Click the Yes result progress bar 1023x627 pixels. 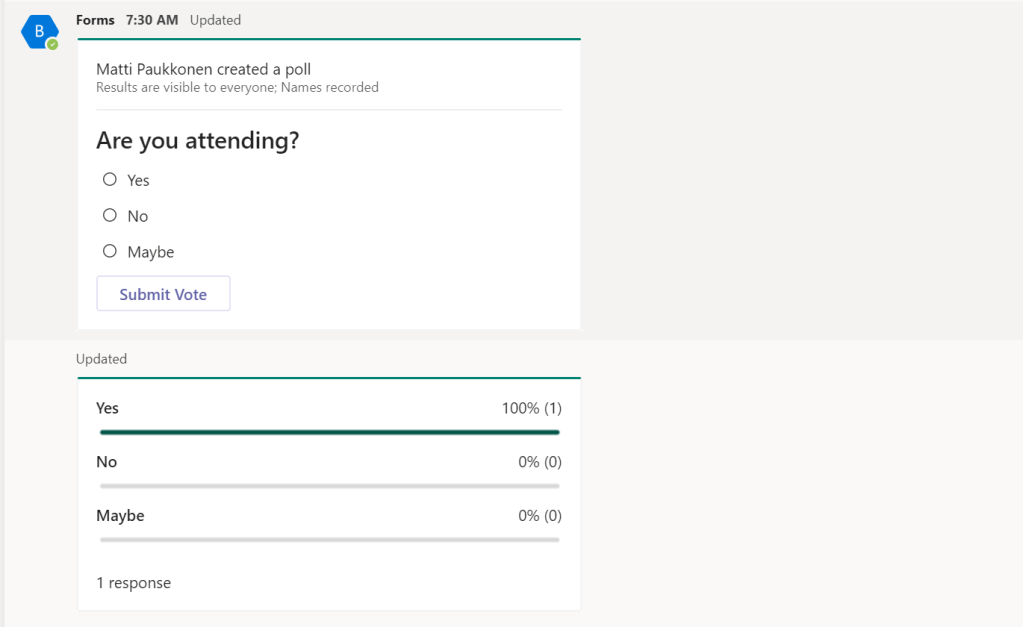coord(329,432)
